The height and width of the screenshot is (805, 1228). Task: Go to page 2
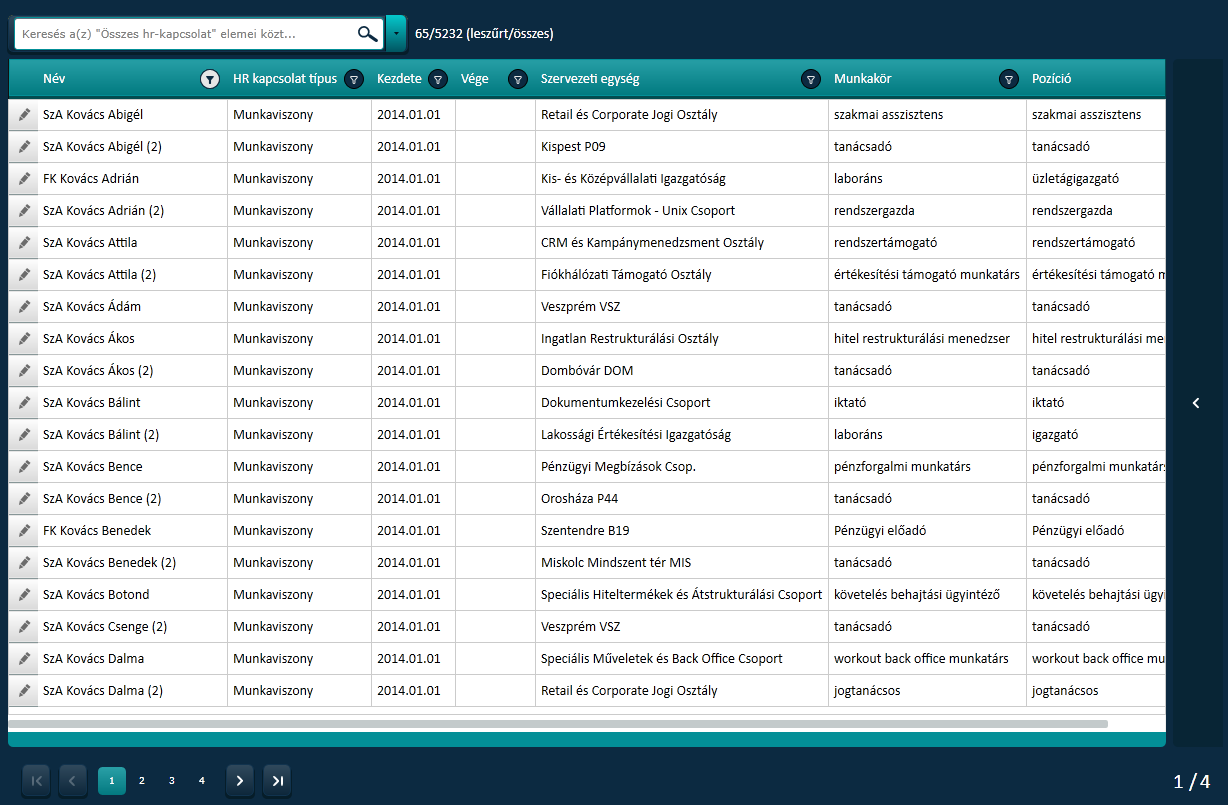tap(142, 781)
